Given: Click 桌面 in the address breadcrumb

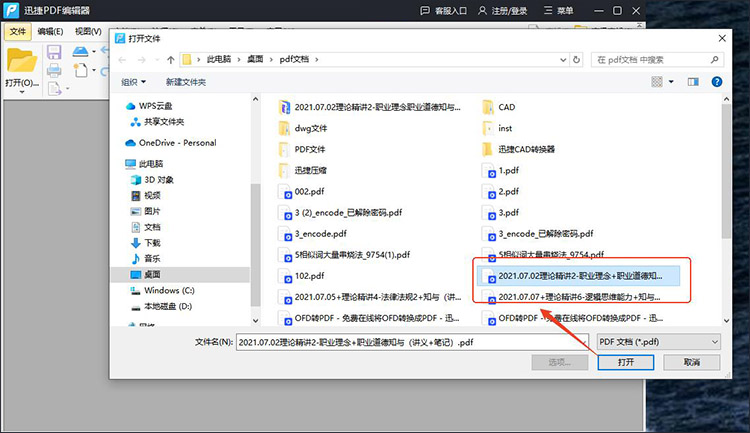Looking at the screenshot, I should (x=255, y=59).
